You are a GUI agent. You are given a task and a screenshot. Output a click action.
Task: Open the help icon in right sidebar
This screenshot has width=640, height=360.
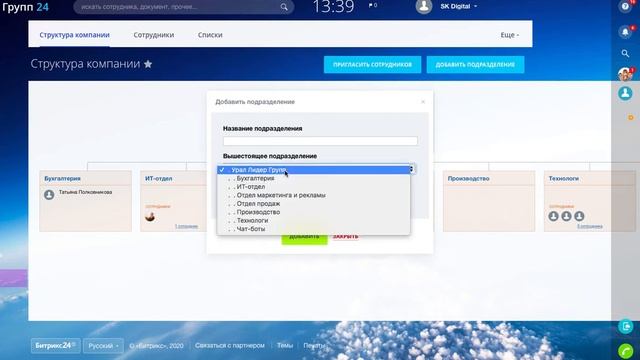tap(625, 6)
